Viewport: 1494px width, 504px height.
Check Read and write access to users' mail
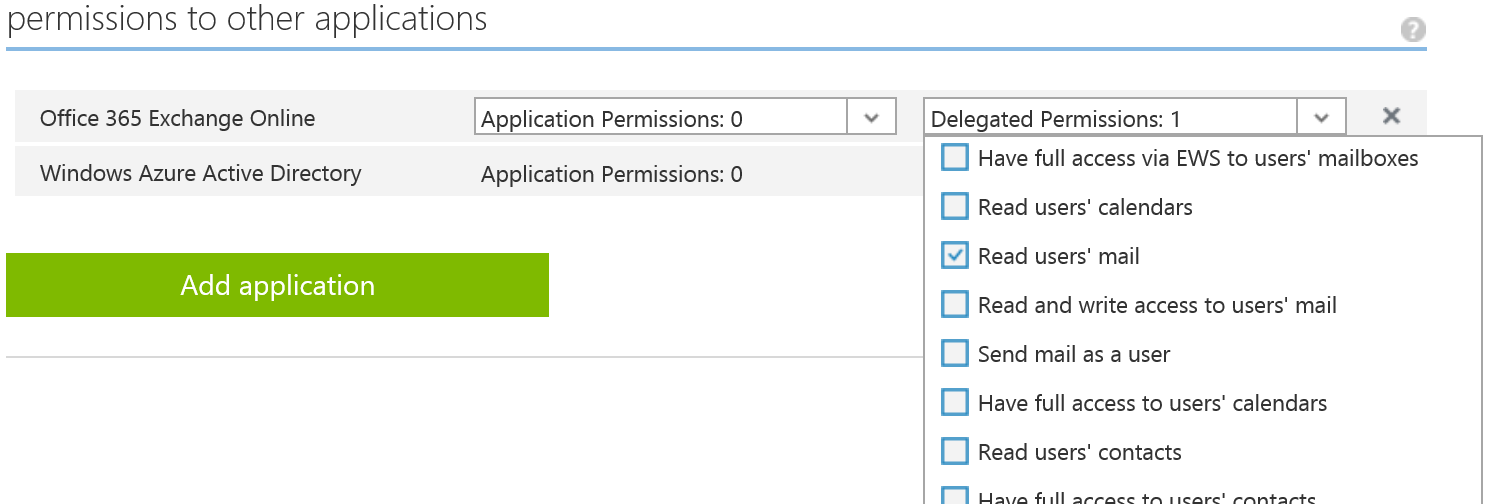click(x=955, y=305)
